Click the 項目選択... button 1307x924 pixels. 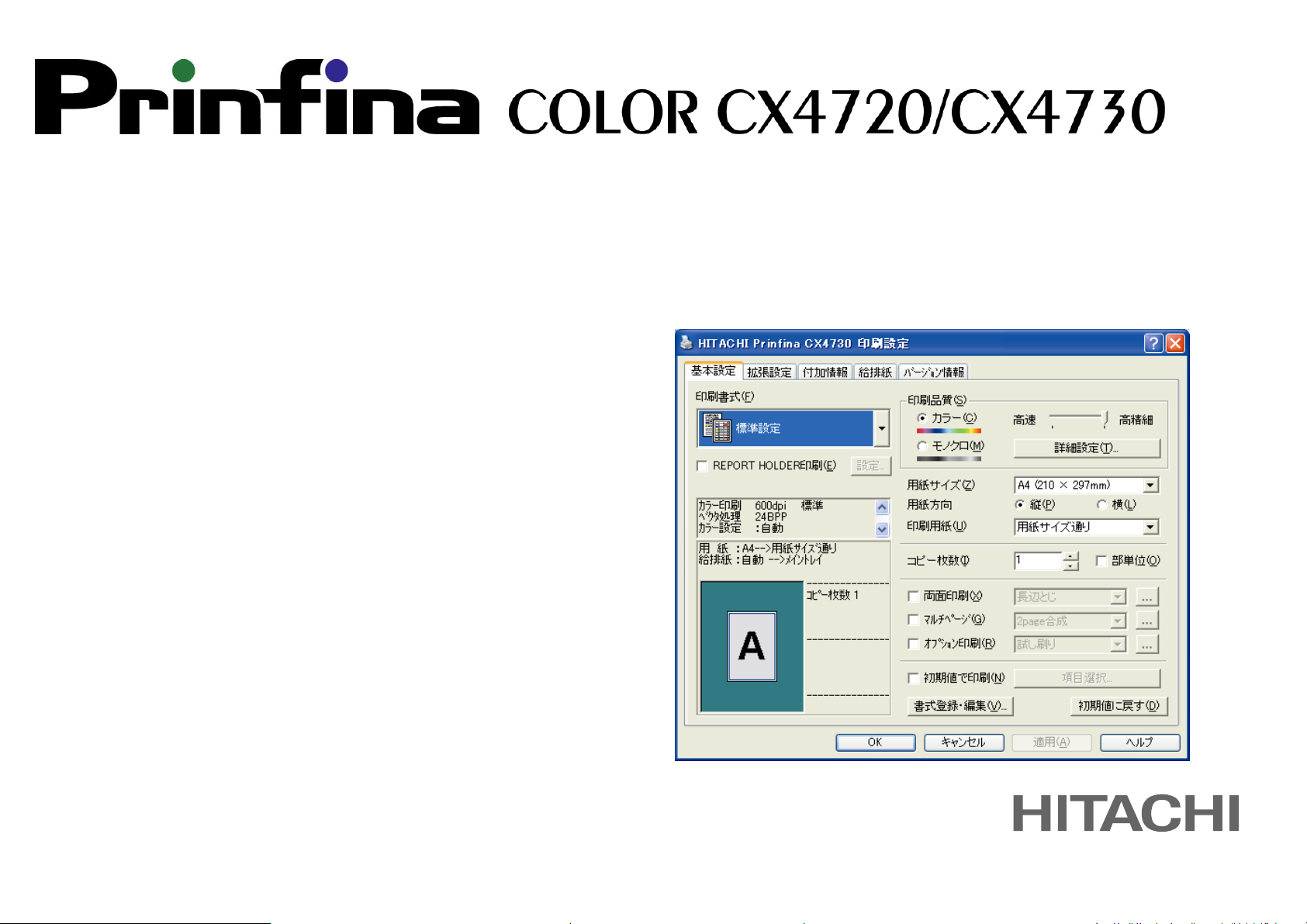1087,678
